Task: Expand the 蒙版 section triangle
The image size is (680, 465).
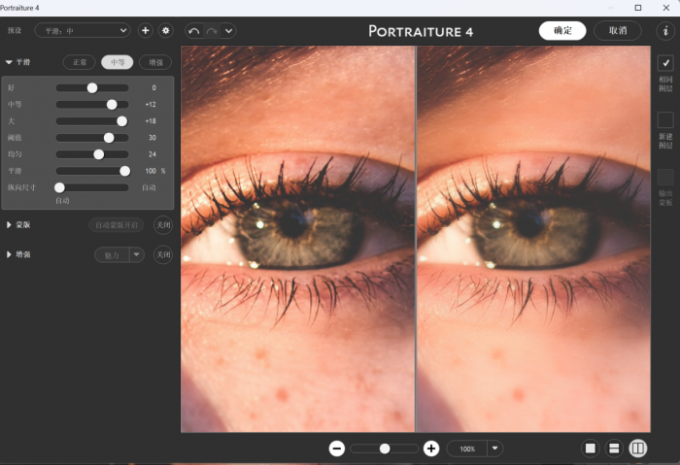Action: click(x=10, y=225)
